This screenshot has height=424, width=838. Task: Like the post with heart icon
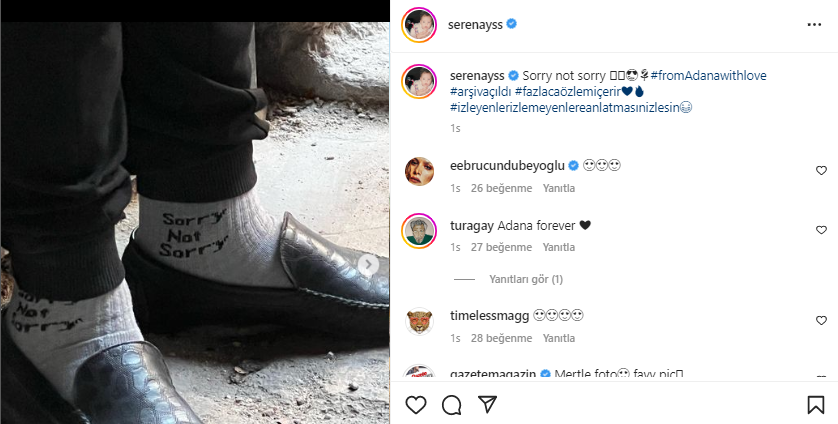tap(416, 405)
